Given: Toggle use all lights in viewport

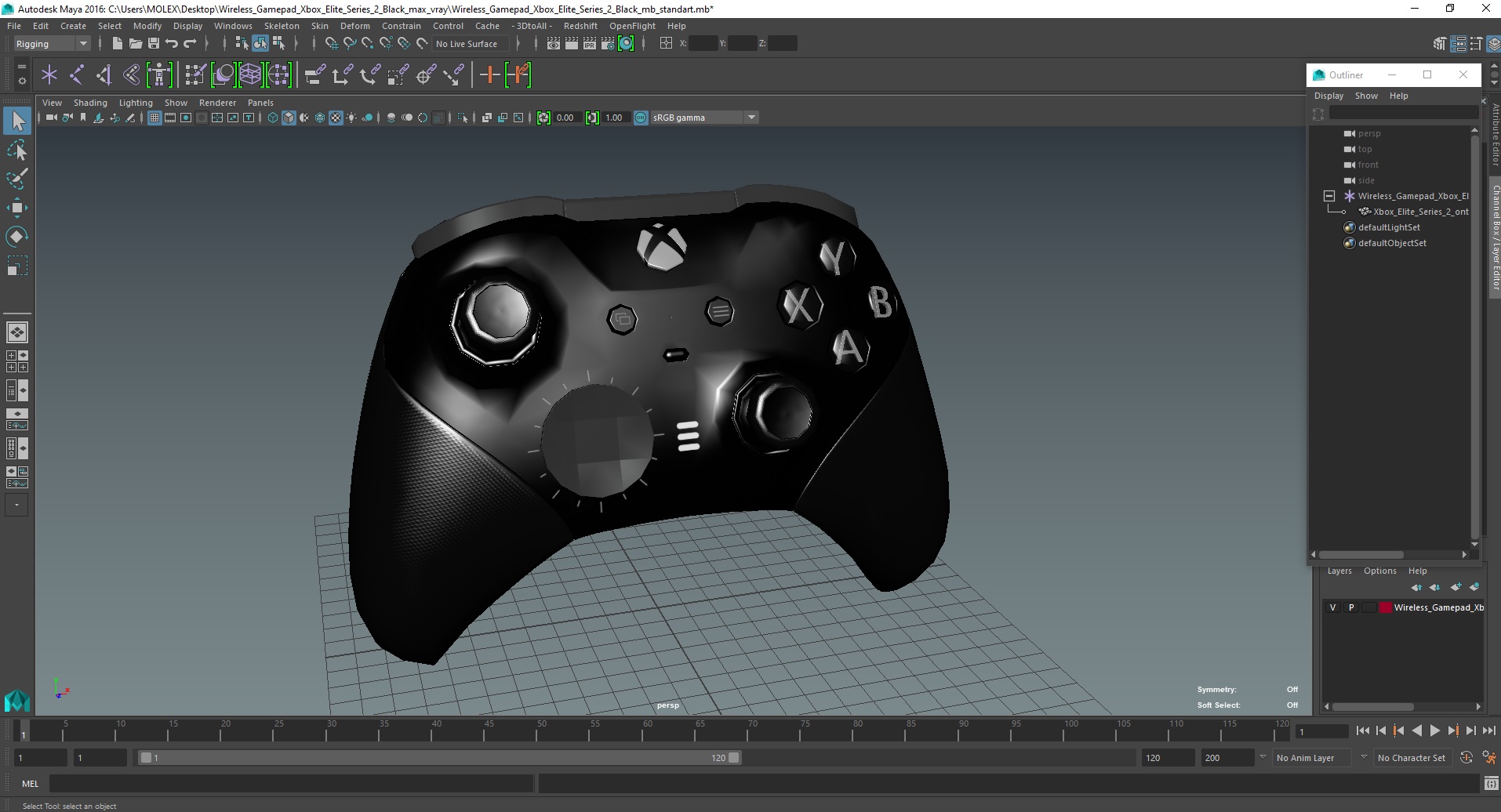Looking at the screenshot, I should (x=351, y=118).
